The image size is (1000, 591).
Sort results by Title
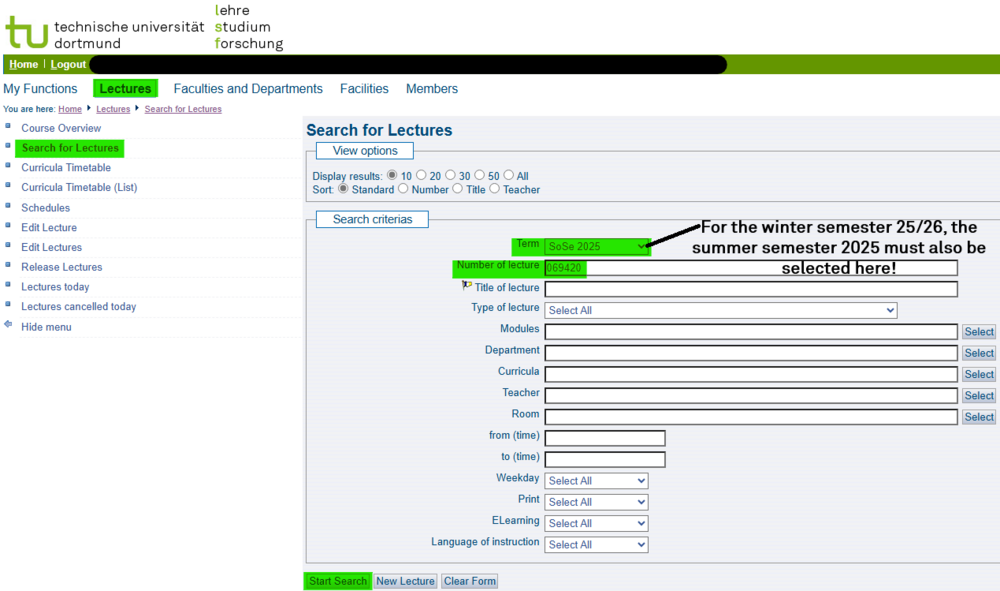457,189
